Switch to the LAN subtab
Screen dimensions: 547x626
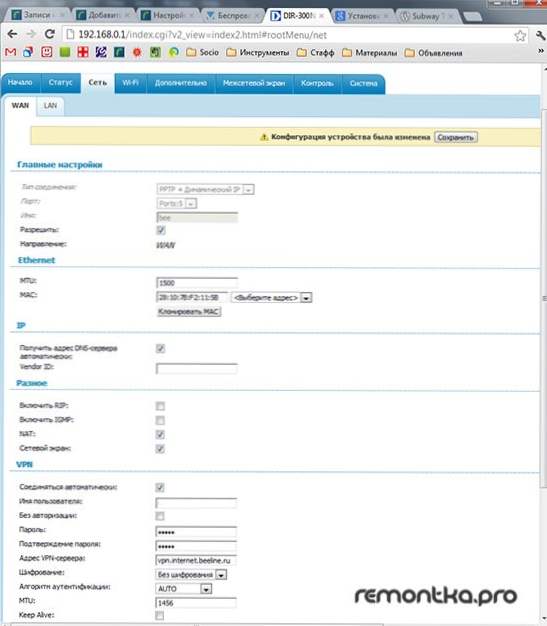(50, 106)
